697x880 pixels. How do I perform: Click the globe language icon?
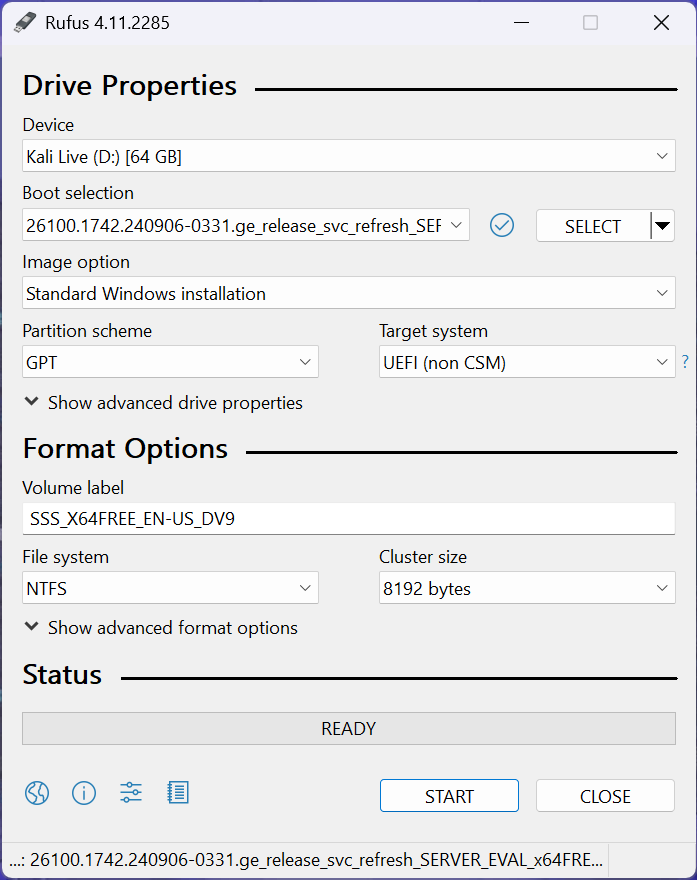(37, 793)
